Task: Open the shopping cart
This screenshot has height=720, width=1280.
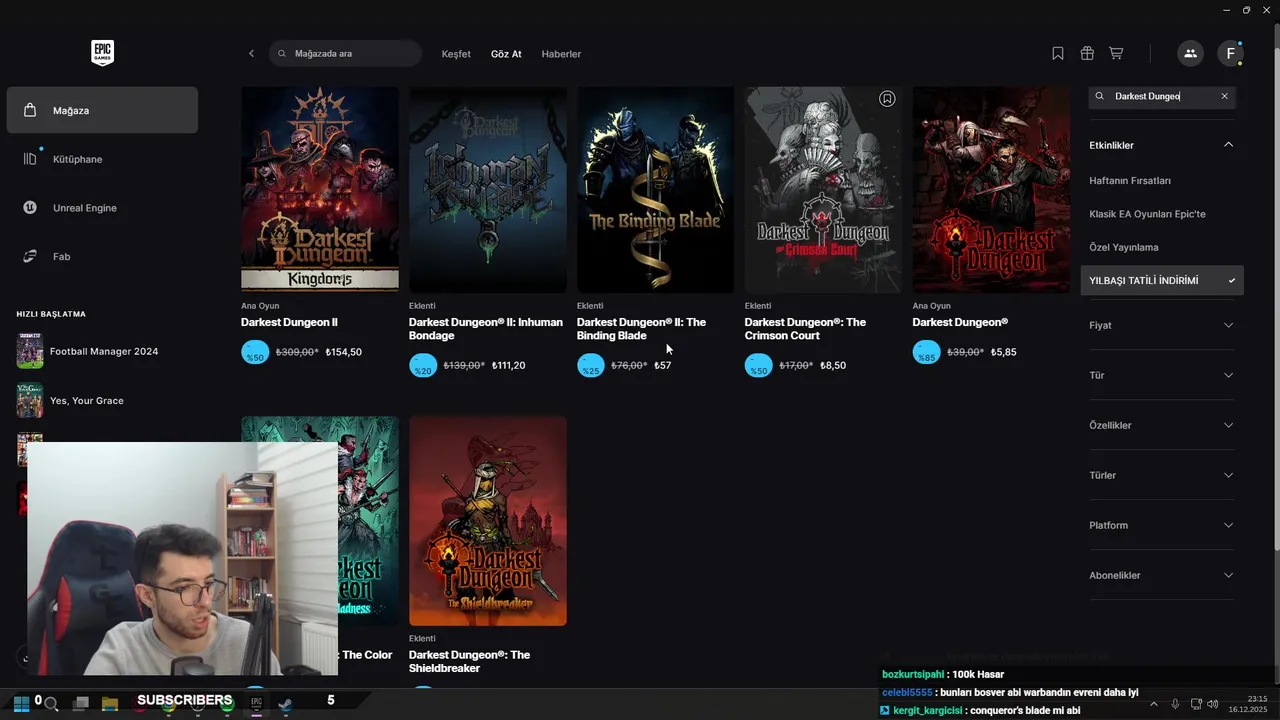Action: pos(1116,54)
